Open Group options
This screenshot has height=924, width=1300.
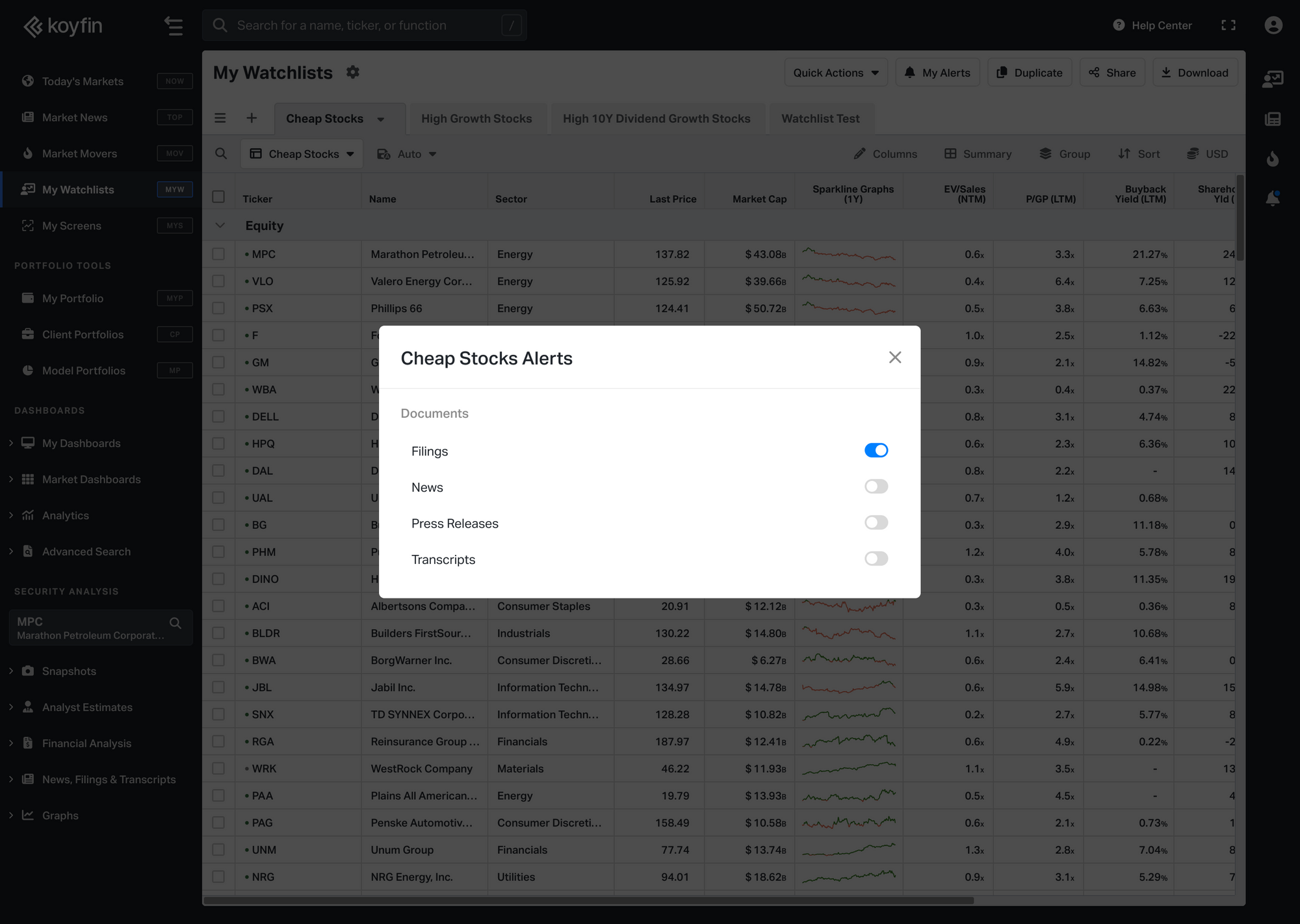coord(1065,154)
